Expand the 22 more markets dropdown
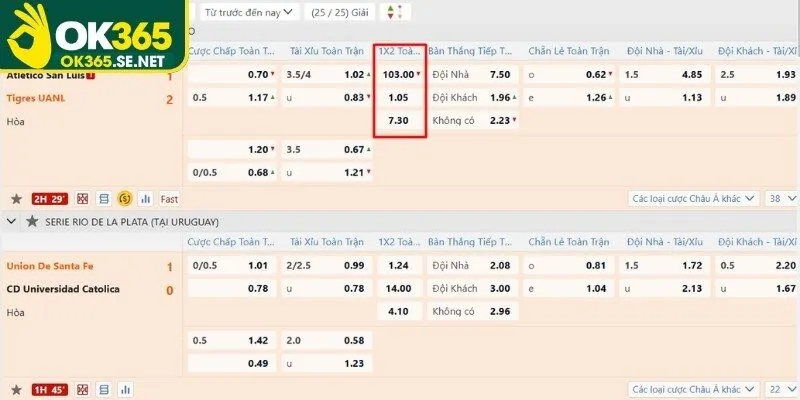 point(782,390)
